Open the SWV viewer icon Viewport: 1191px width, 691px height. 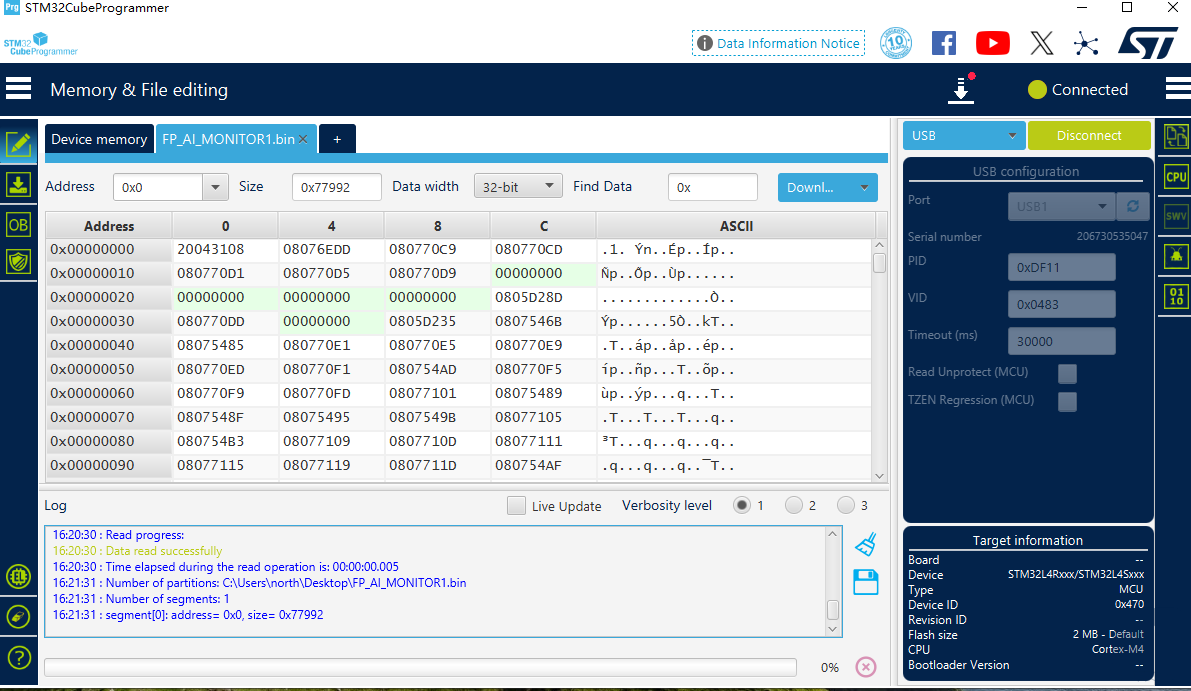[x=1176, y=216]
